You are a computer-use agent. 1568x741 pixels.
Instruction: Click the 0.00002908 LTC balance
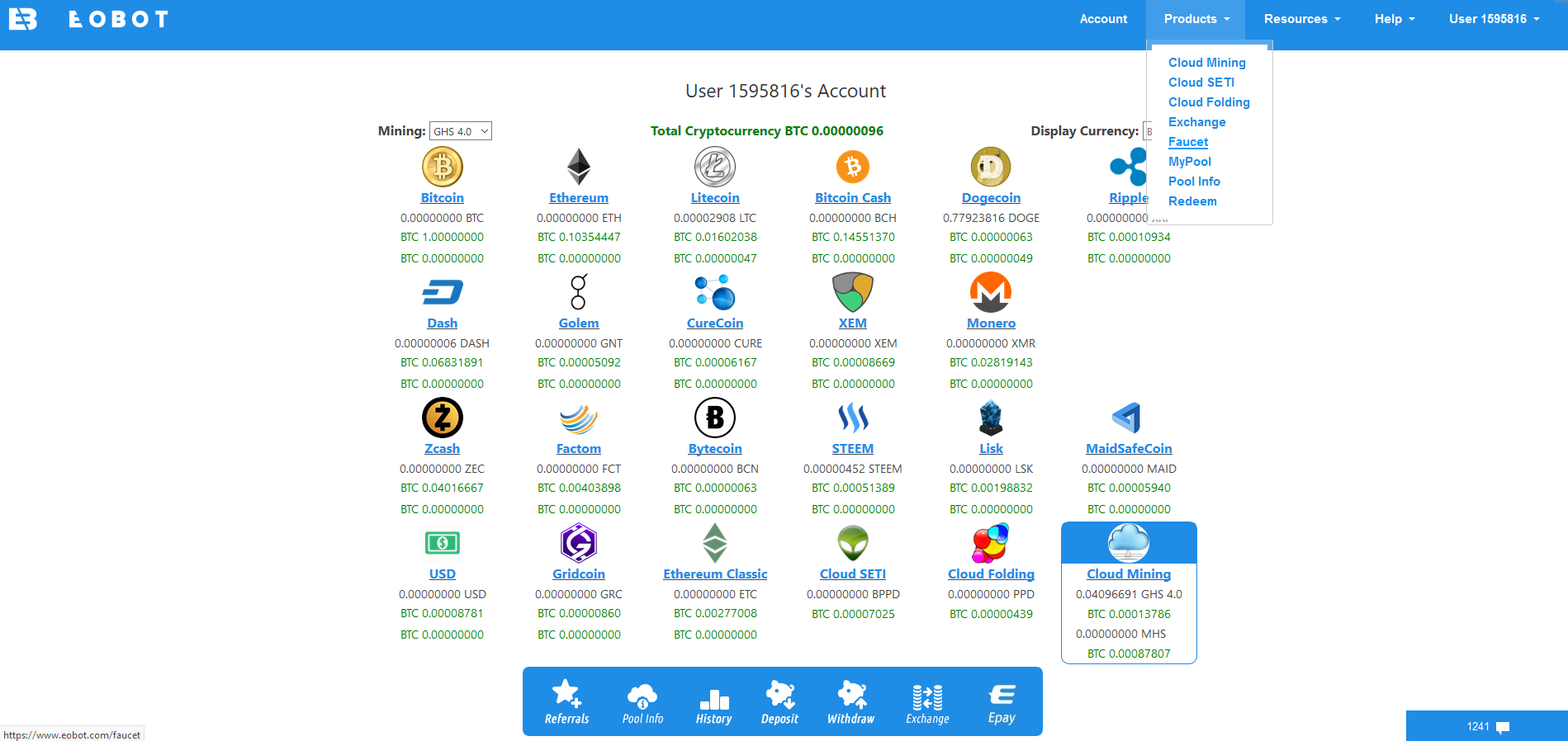(x=715, y=218)
